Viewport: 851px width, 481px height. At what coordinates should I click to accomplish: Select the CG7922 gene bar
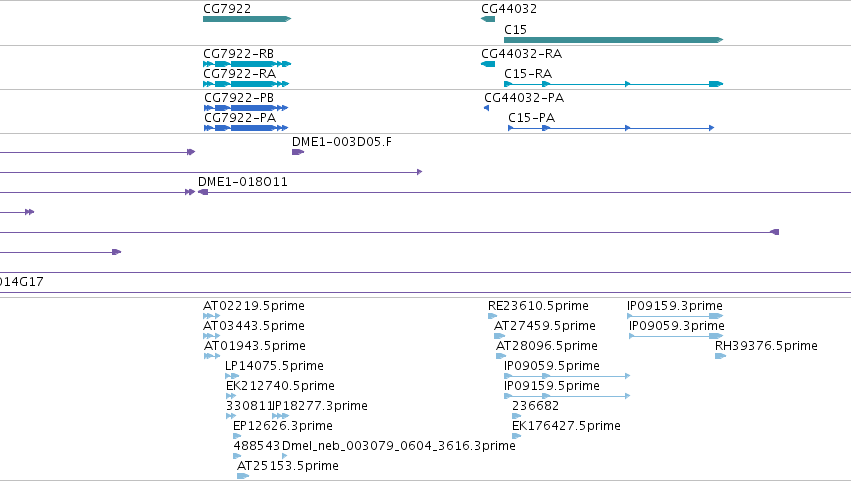(247, 19)
